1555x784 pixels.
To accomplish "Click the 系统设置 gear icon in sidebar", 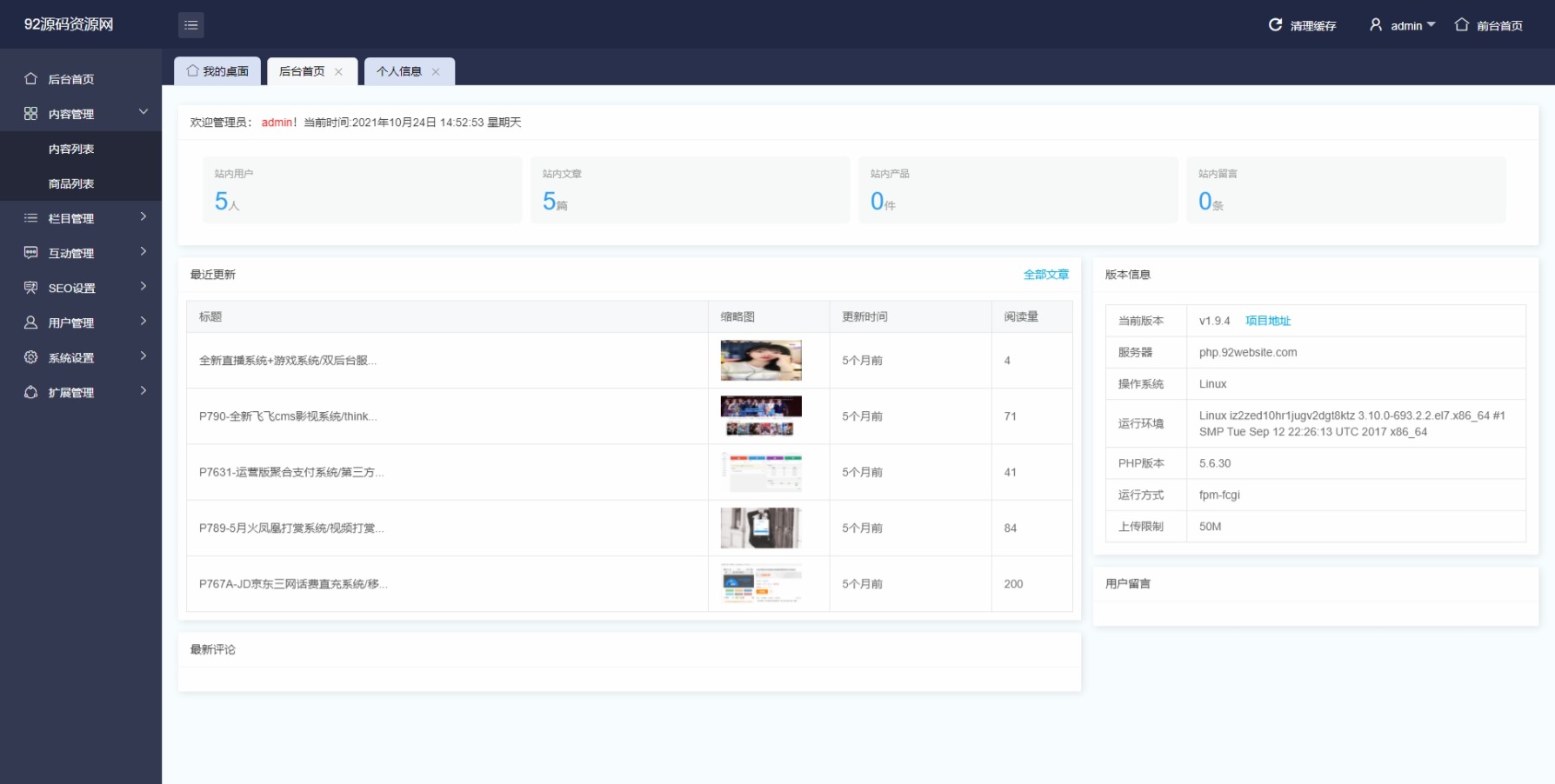I will (30, 357).
